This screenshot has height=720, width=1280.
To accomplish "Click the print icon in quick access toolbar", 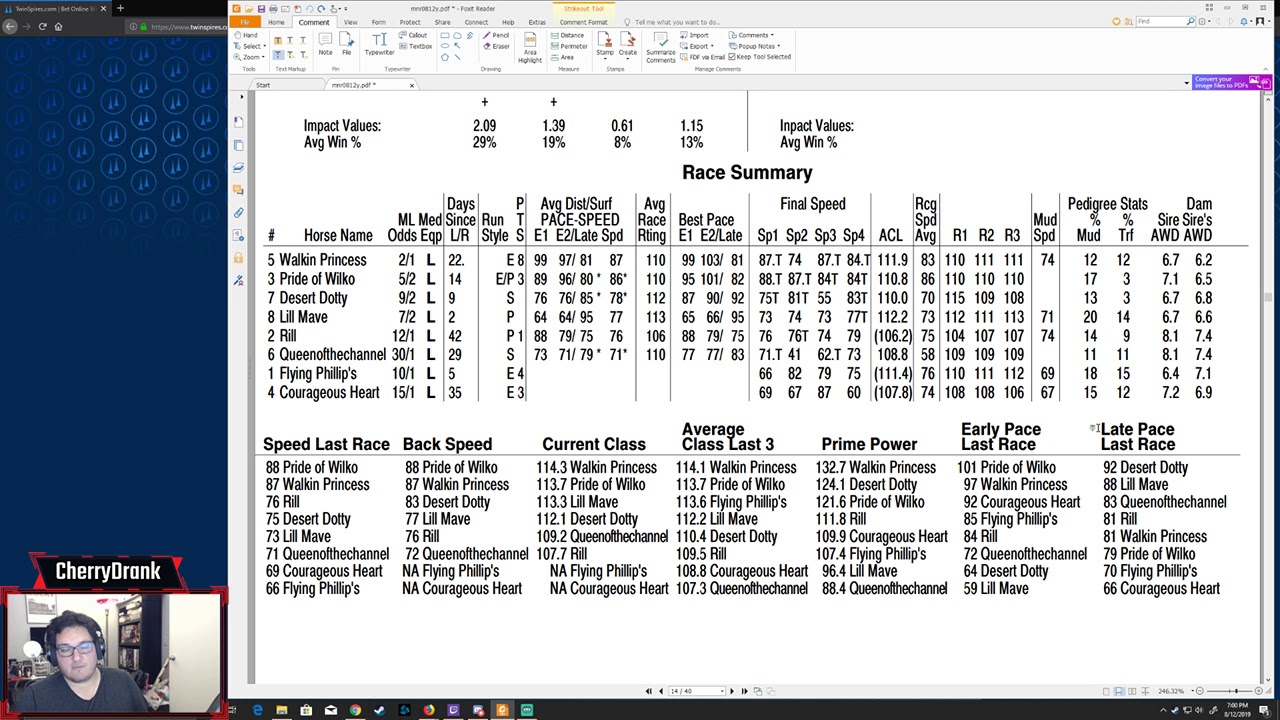I will [273, 8].
